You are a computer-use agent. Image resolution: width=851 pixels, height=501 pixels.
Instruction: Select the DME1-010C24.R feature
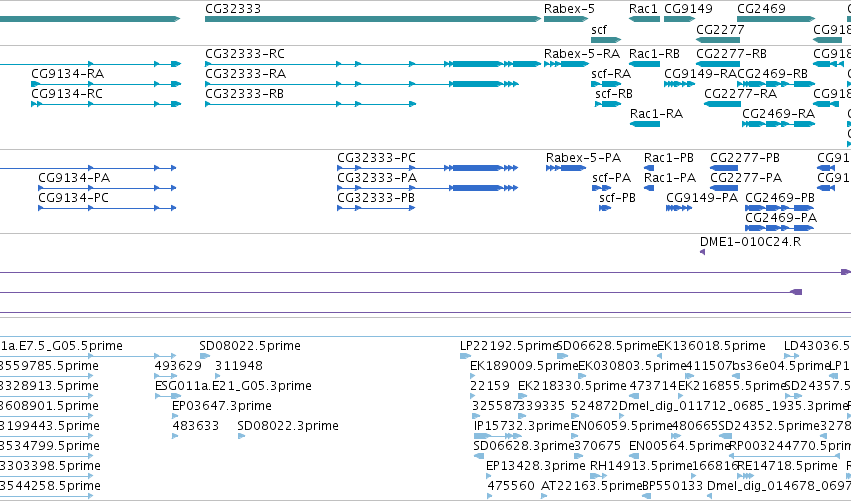(x=703, y=252)
